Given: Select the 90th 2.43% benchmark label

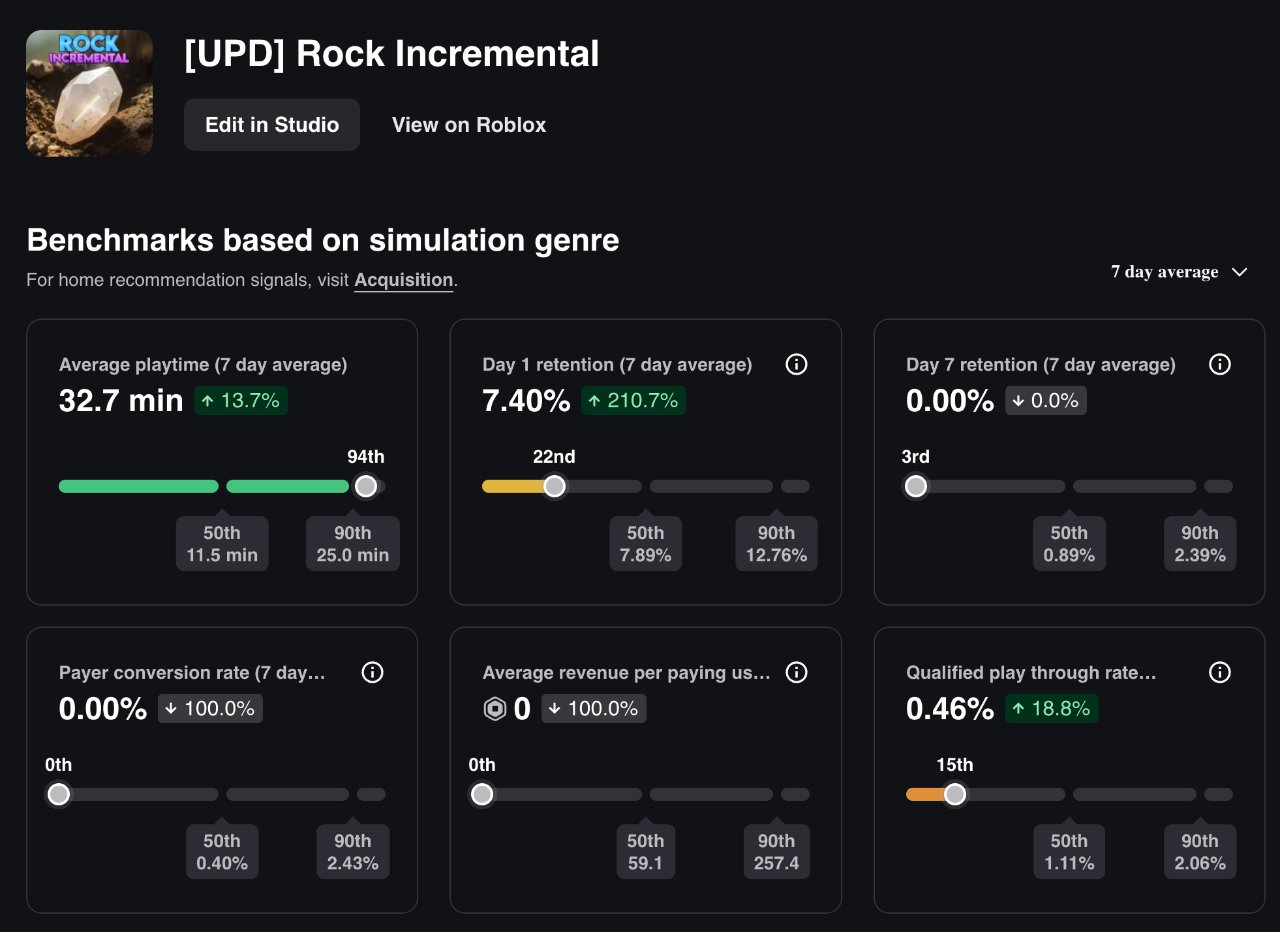Looking at the screenshot, I should [x=353, y=852].
